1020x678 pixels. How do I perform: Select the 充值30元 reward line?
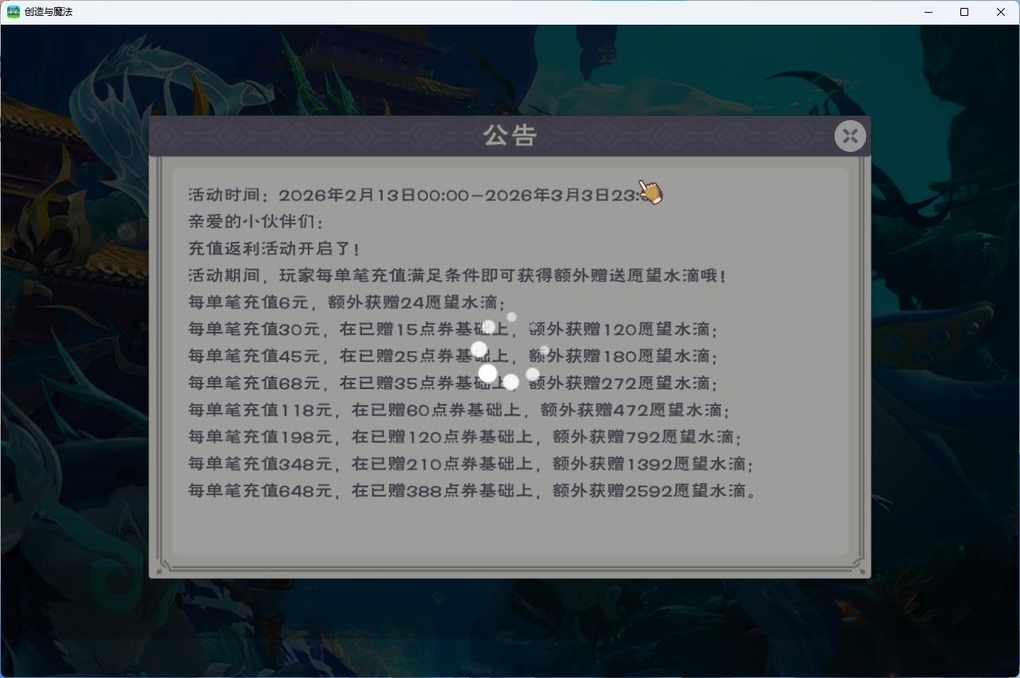[x=452, y=329]
